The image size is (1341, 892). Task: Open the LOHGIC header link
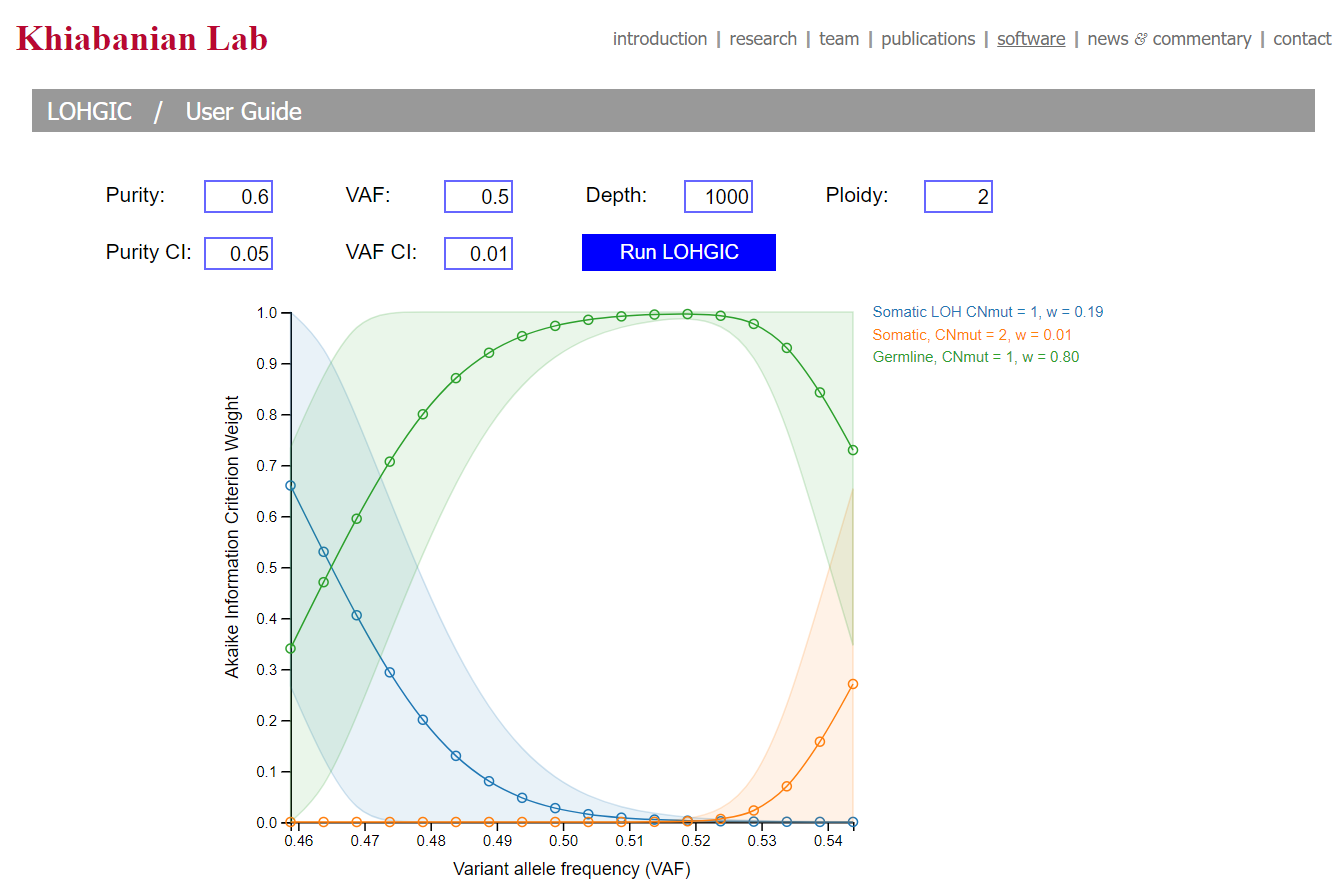pyautogui.click(x=90, y=111)
